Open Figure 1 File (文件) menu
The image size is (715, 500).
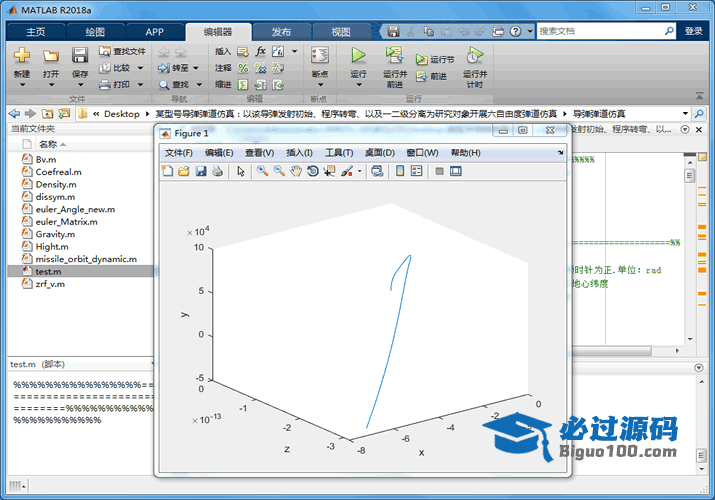179,153
